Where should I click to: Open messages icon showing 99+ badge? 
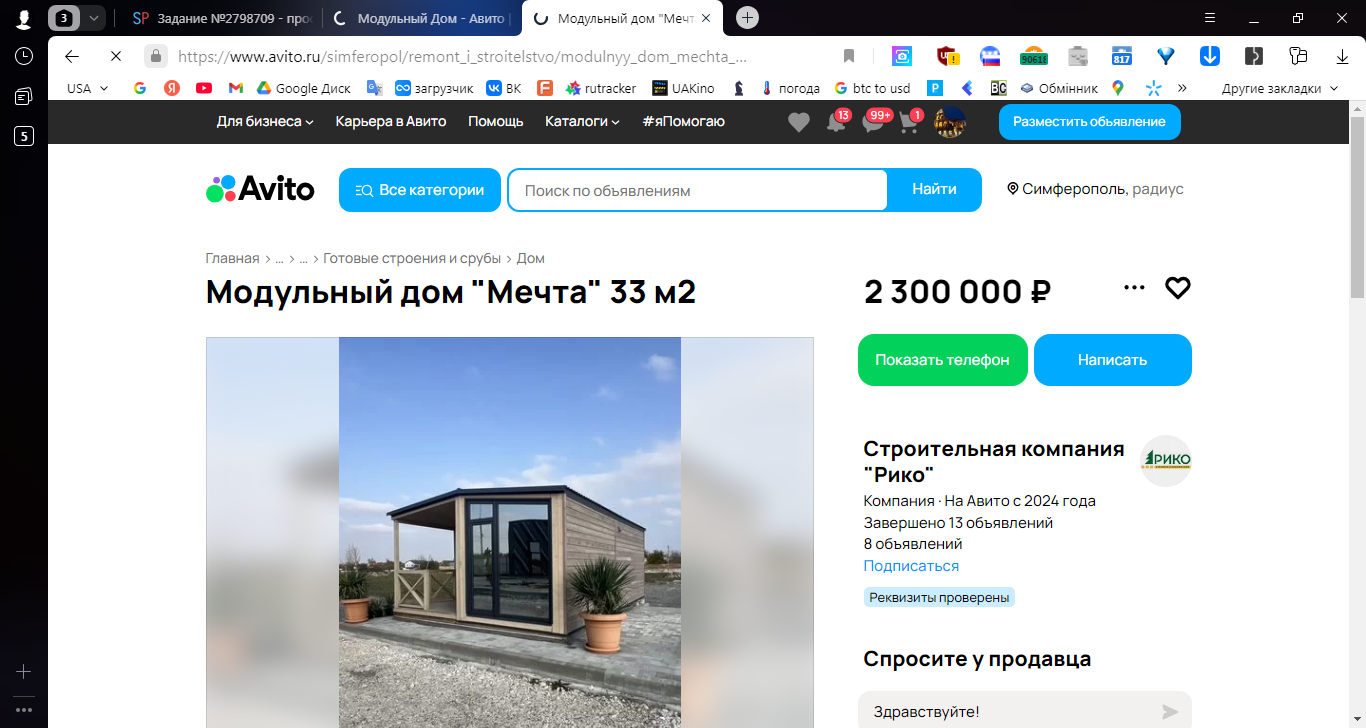(873, 122)
